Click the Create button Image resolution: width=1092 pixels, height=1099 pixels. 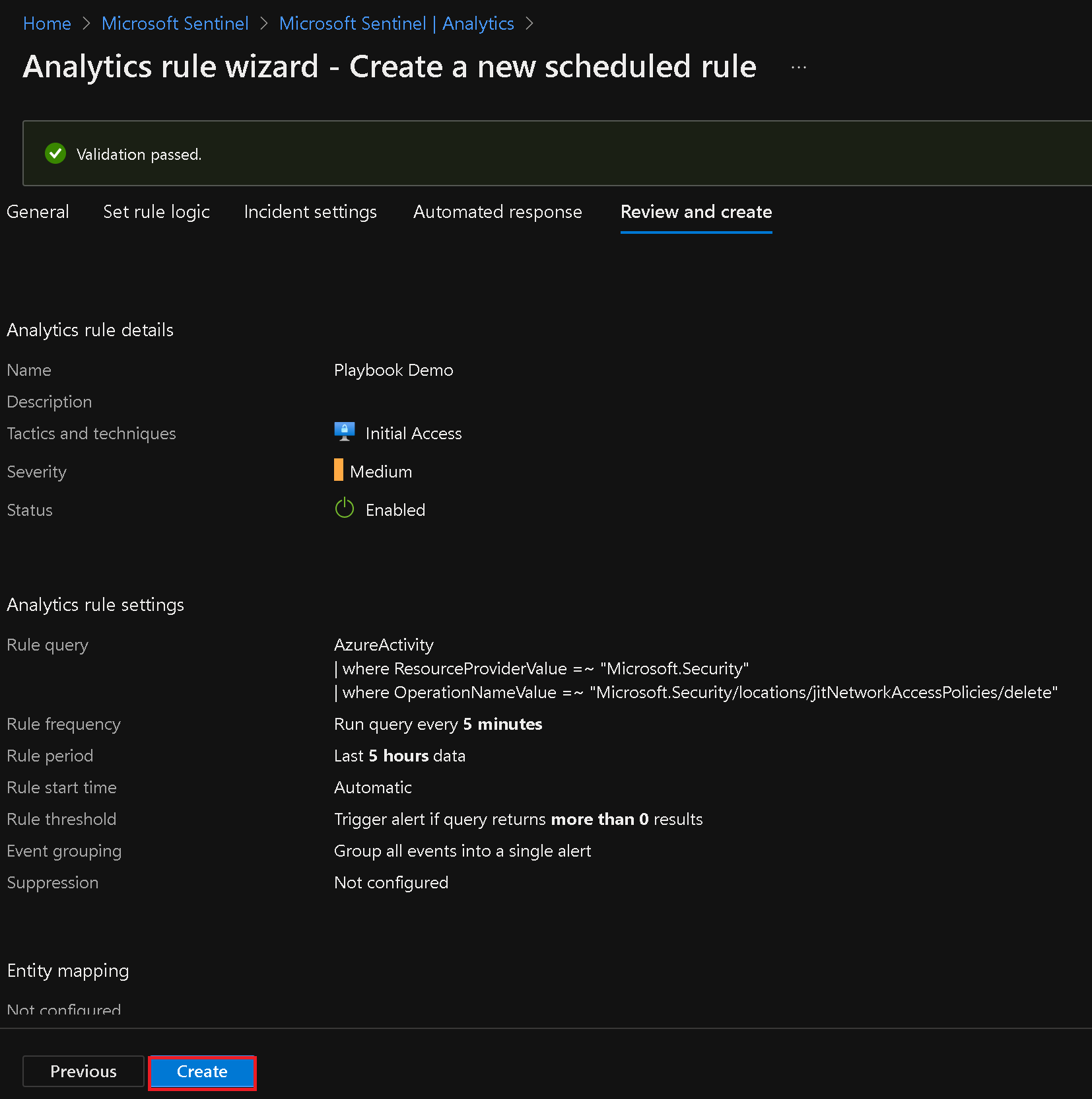[202, 1071]
